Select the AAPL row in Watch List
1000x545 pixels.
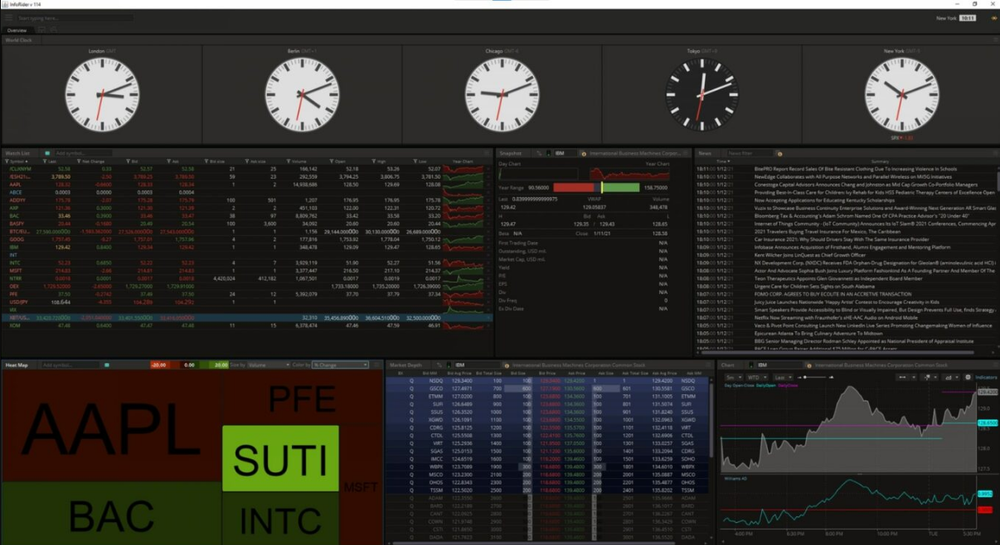click(246, 184)
